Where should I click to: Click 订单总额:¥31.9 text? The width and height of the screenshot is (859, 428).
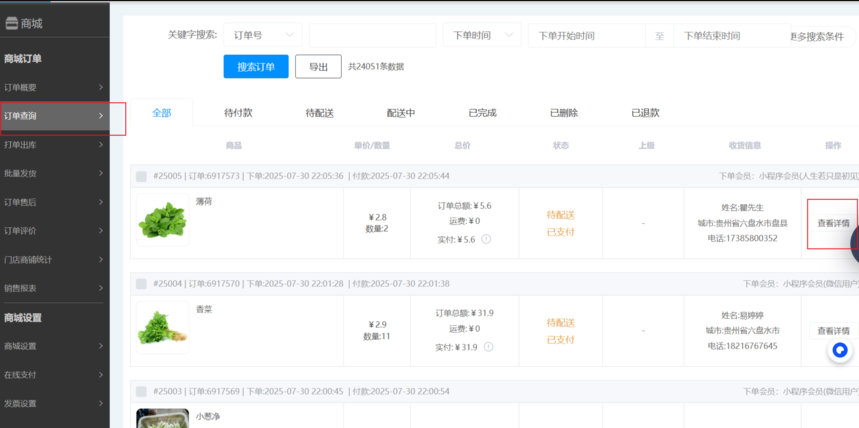coord(465,313)
